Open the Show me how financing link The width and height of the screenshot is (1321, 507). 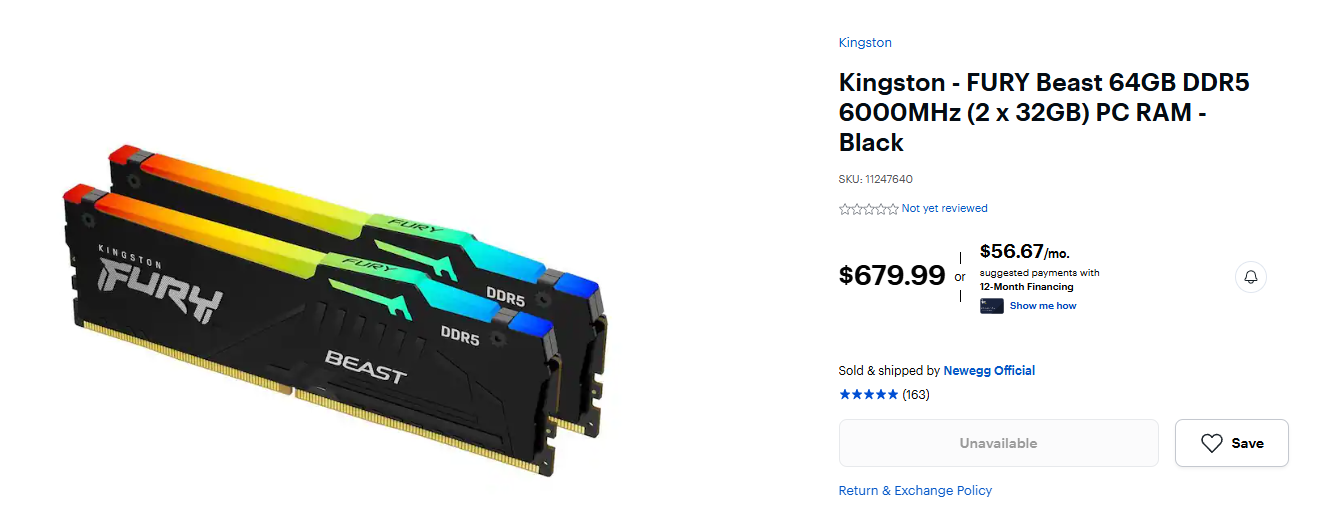click(x=1043, y=306)
